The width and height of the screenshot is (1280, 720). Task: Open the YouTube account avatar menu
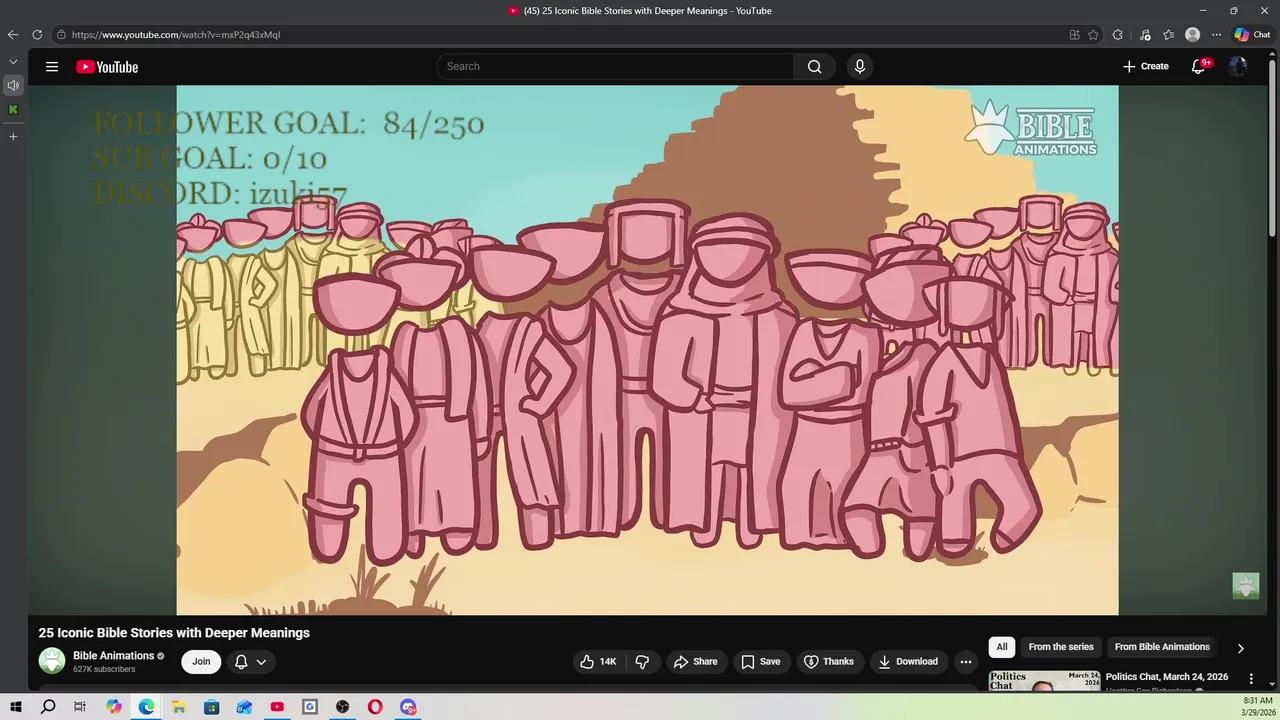pos(1238,66)
